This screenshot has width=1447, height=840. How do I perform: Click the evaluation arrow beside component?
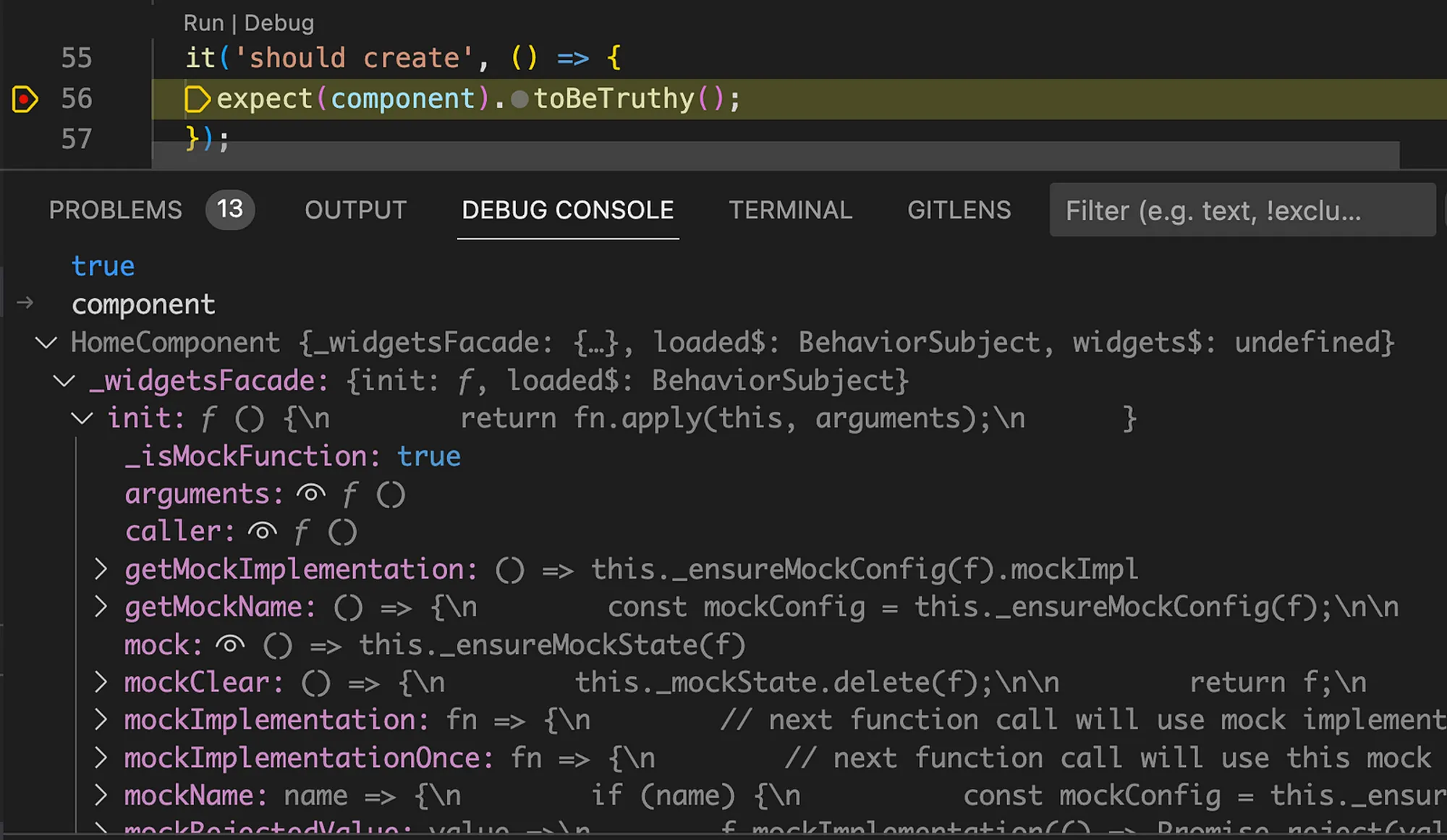25,304
